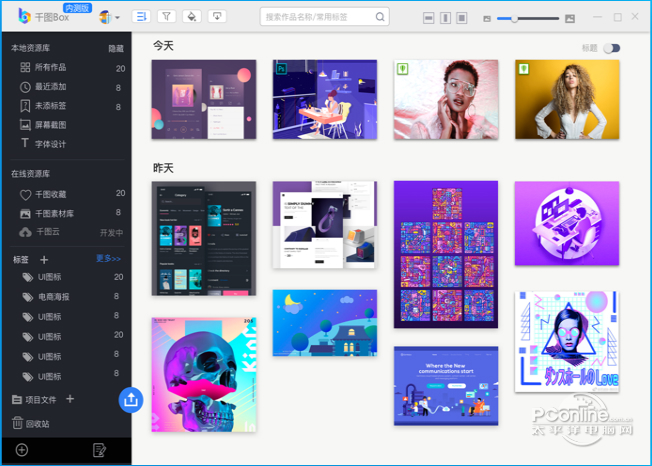Open the account avatar dropdown arrow
This screenshot has width=652, height=466.
click(117, 18)
